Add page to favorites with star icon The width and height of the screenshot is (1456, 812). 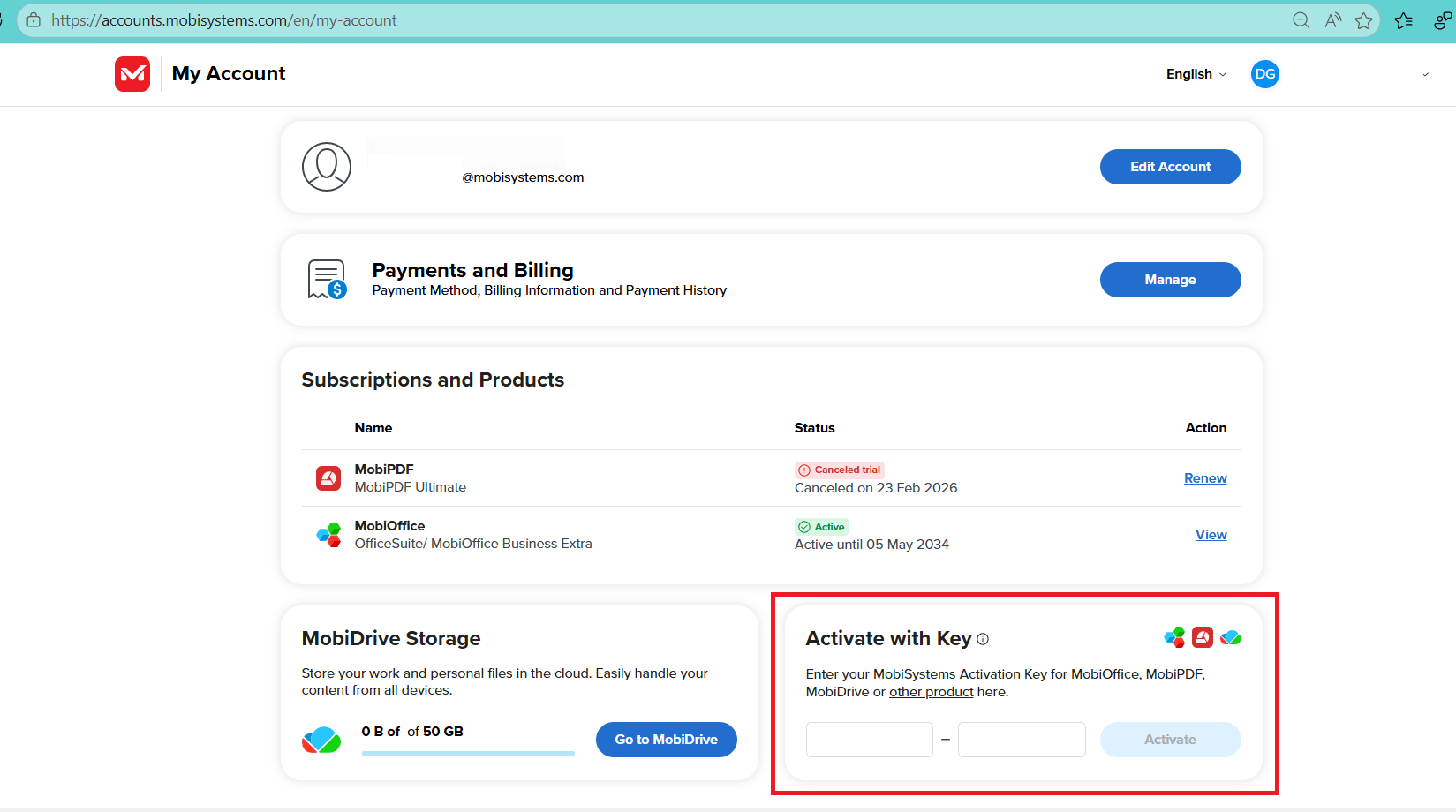point(1364,20)
